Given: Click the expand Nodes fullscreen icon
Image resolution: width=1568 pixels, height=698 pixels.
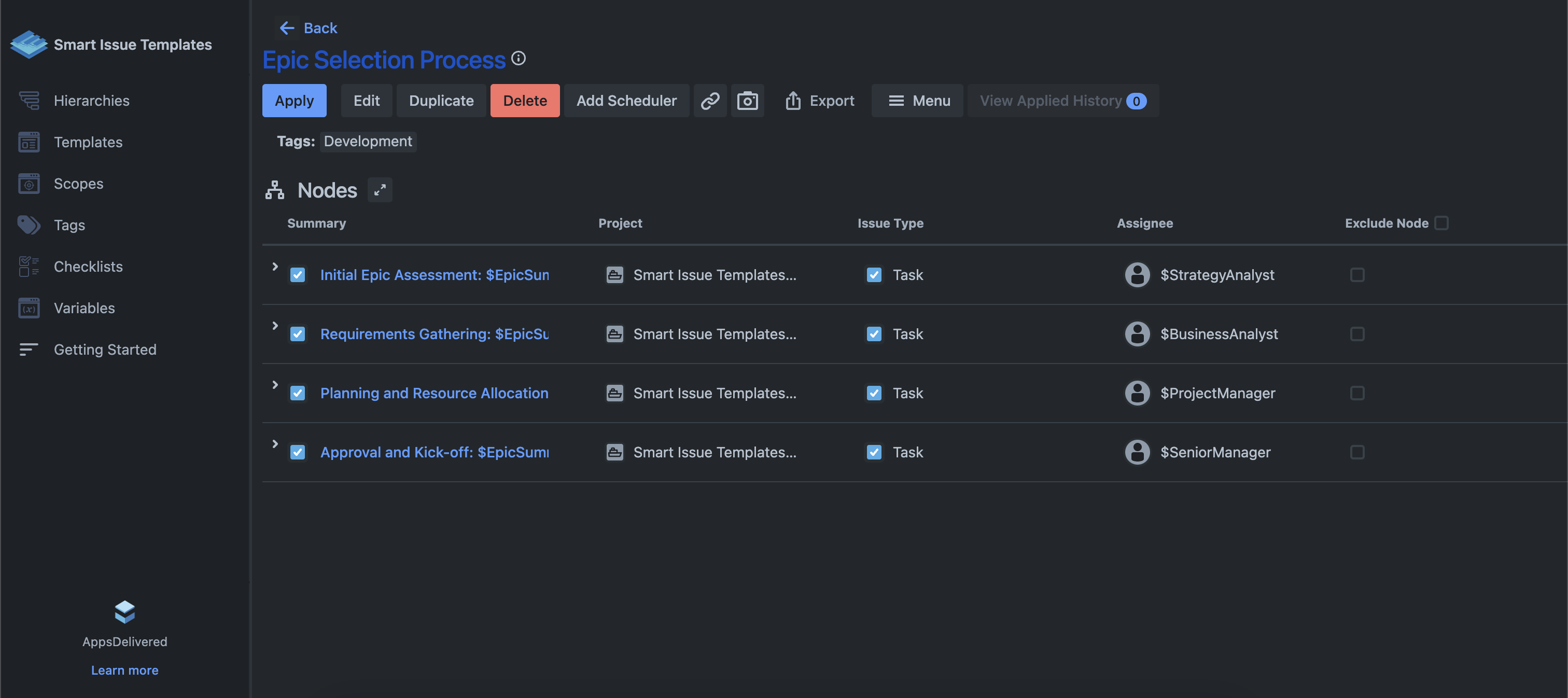Looking at the screenshot, I should pyautogui.click(x=380, y=190).
